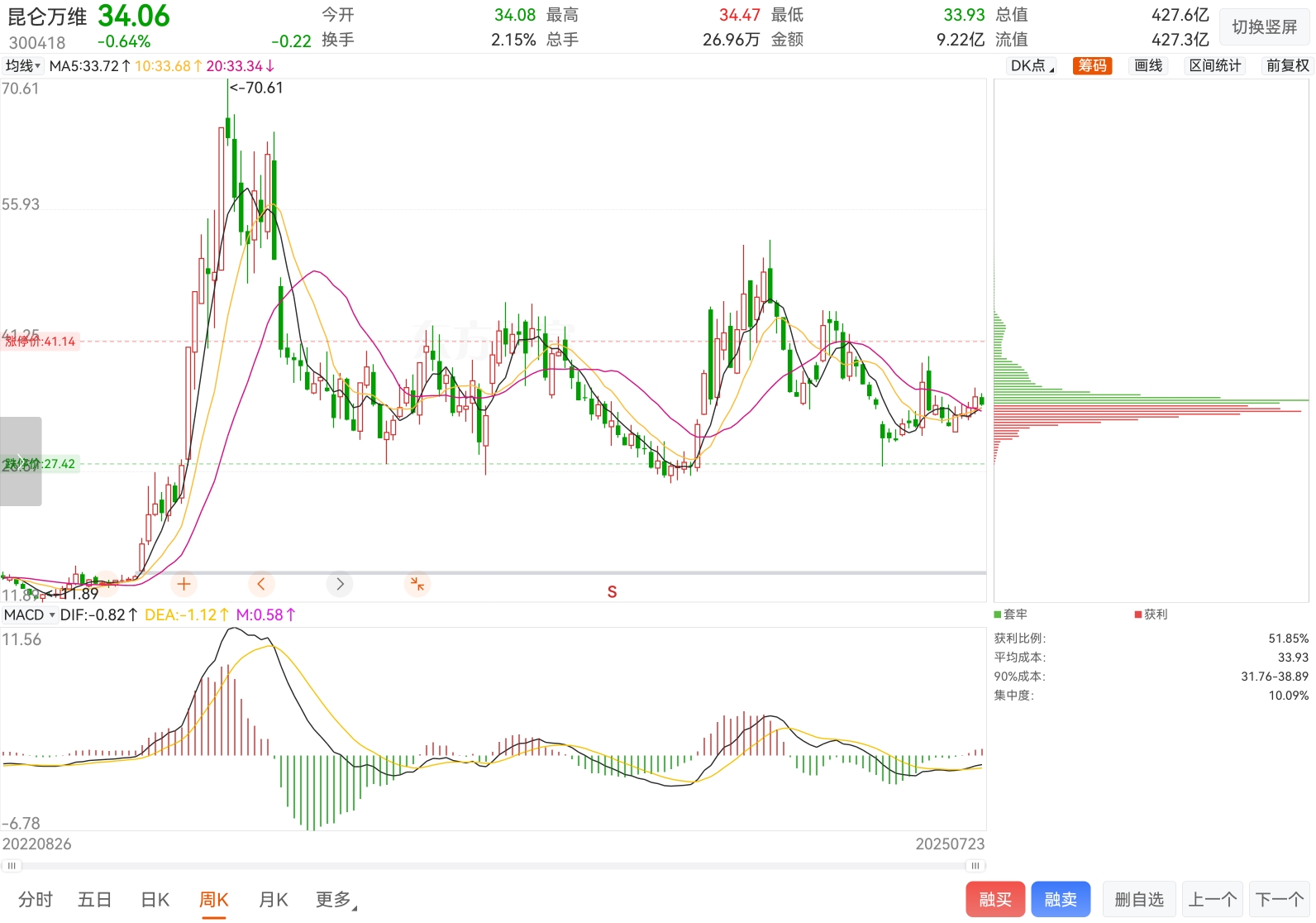This screenshot has height=923, width=1316.
Task: Click the 跌停价:27.42 label
Action: click(x=41, y=464)
